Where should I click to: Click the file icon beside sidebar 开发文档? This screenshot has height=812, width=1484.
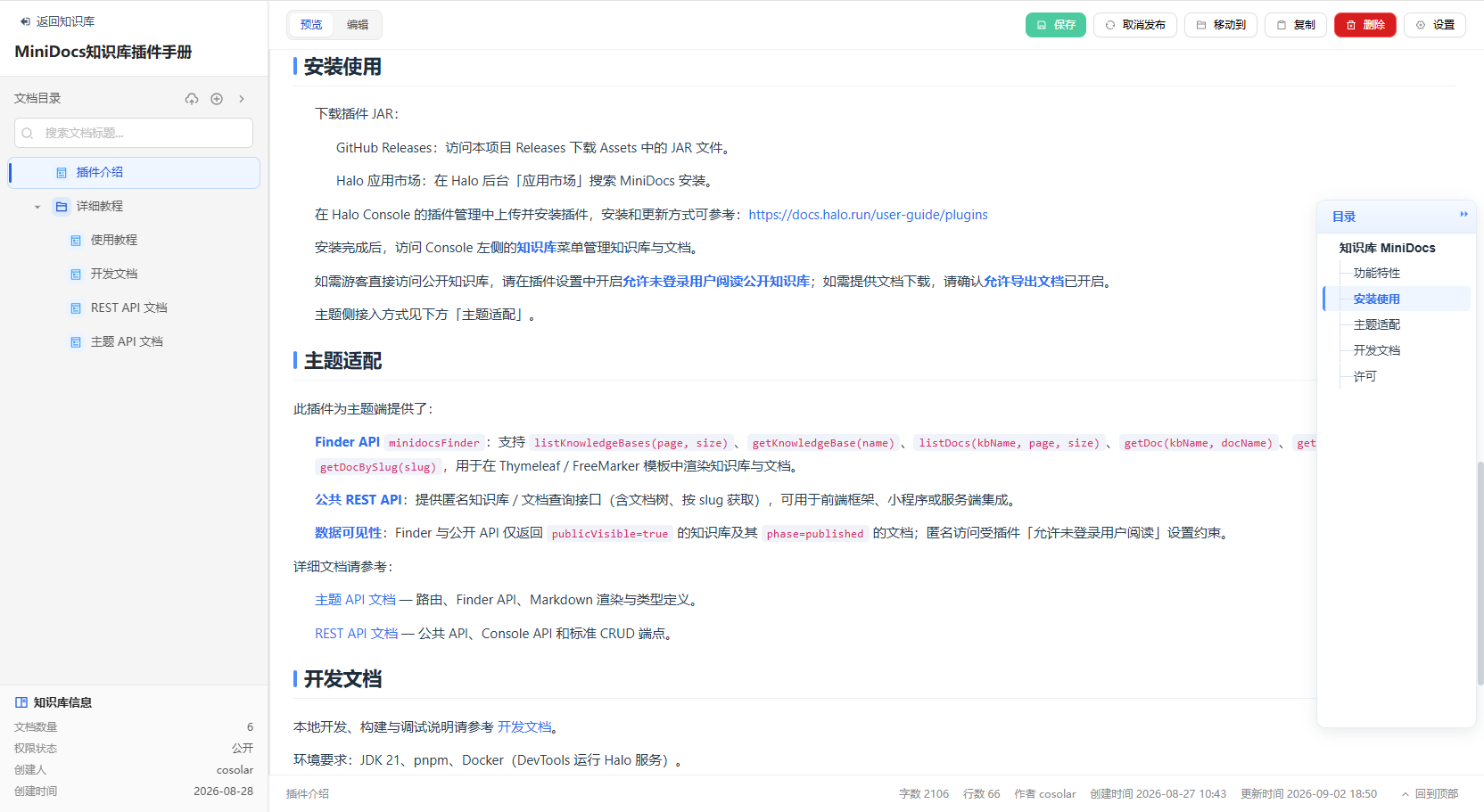tap(76, 275)
